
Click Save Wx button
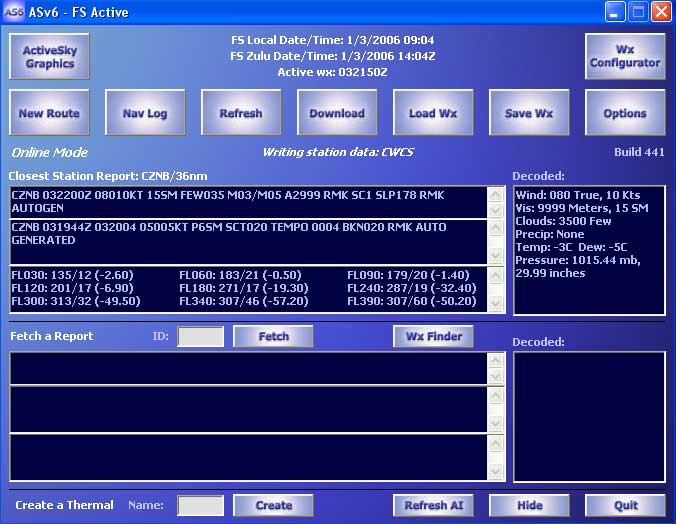529,113
